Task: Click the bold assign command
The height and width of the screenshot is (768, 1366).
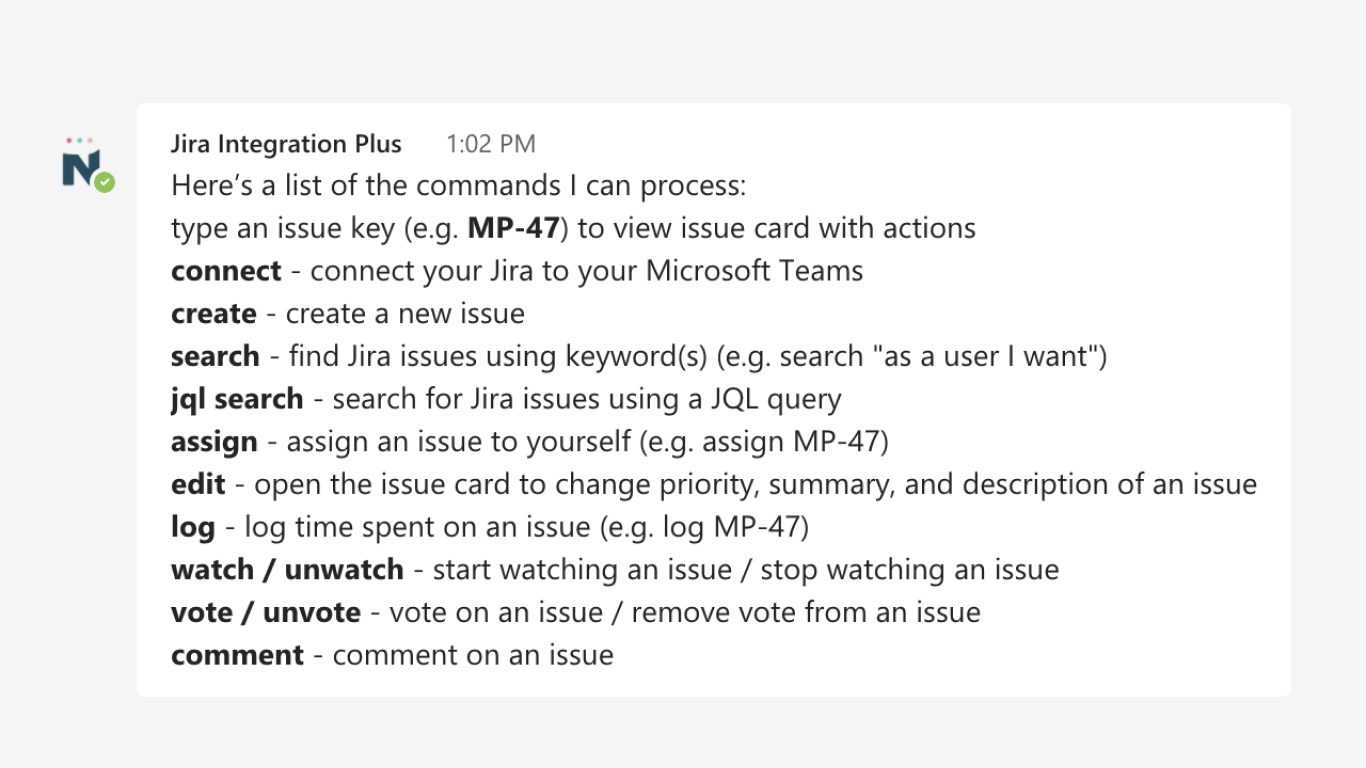Action: click(x=214, y=442)
